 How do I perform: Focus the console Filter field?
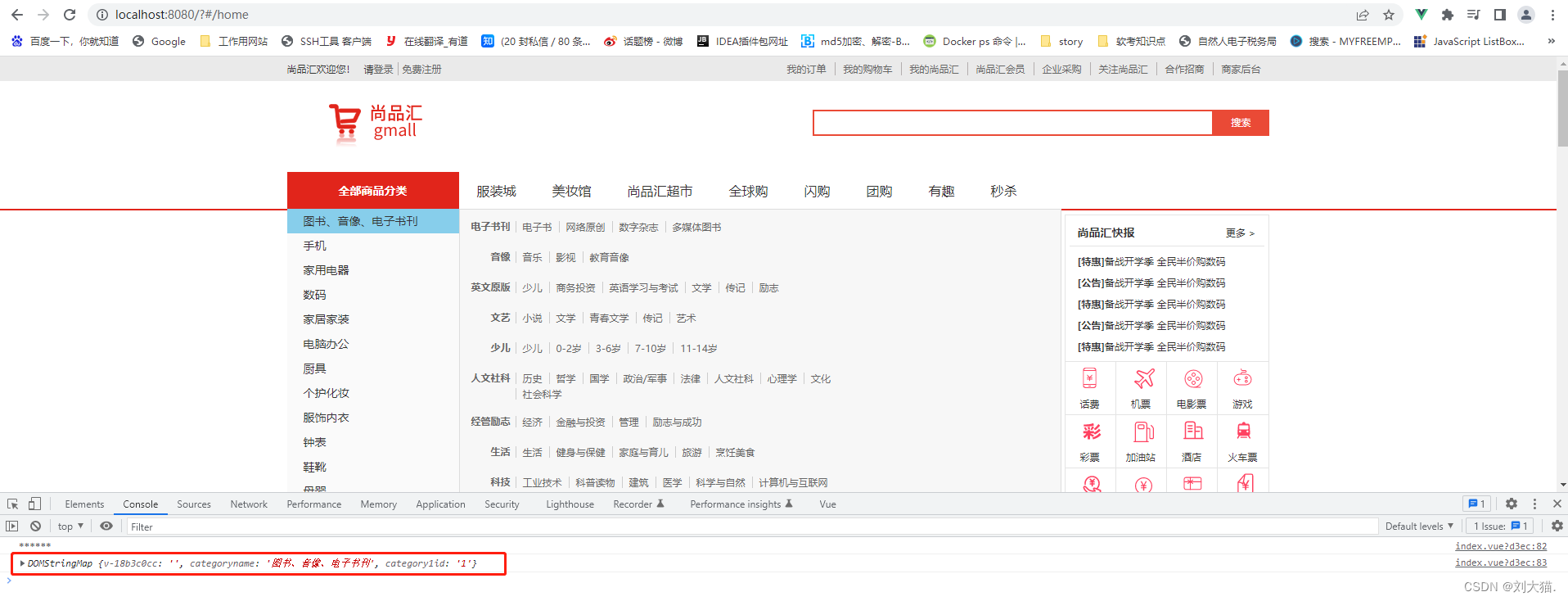click(x=752, y=526)
